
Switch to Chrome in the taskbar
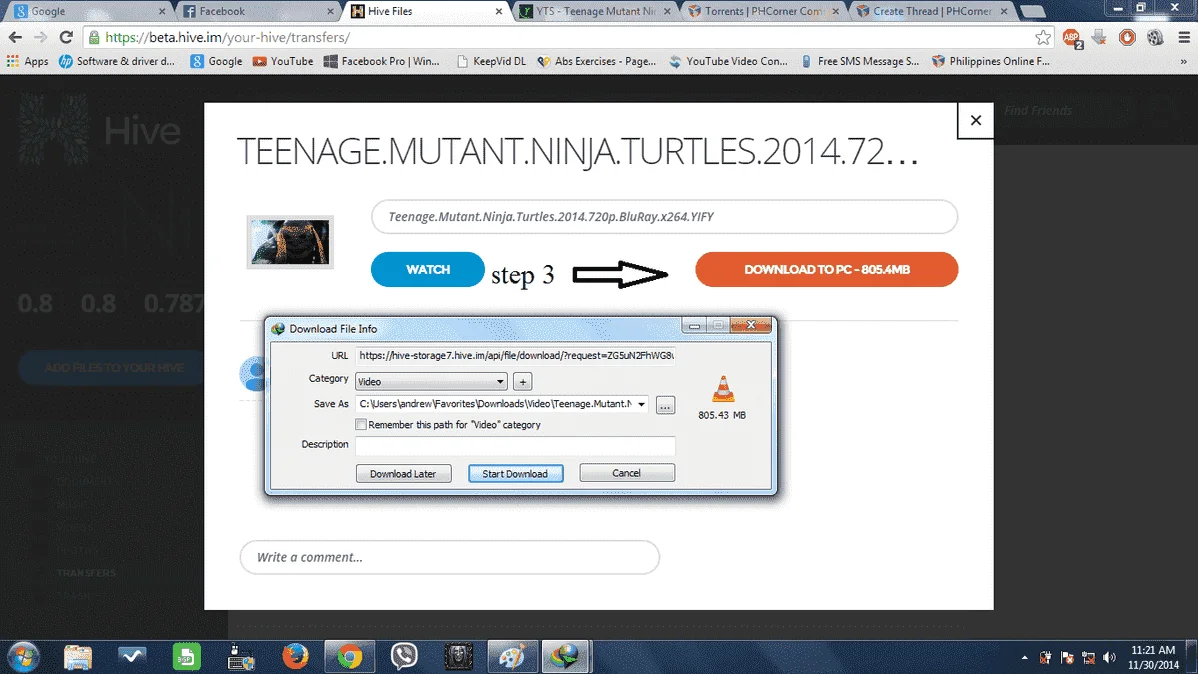click(x=350, y=656)
